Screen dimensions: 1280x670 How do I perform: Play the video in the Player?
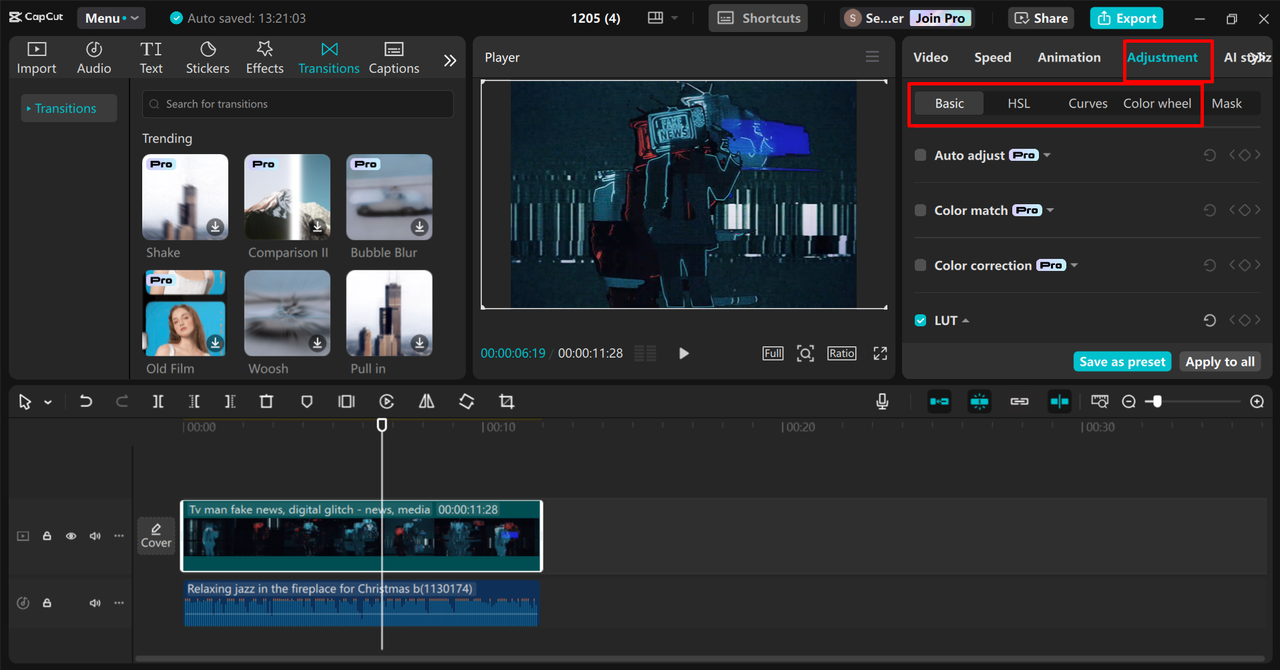click(684, 353)
